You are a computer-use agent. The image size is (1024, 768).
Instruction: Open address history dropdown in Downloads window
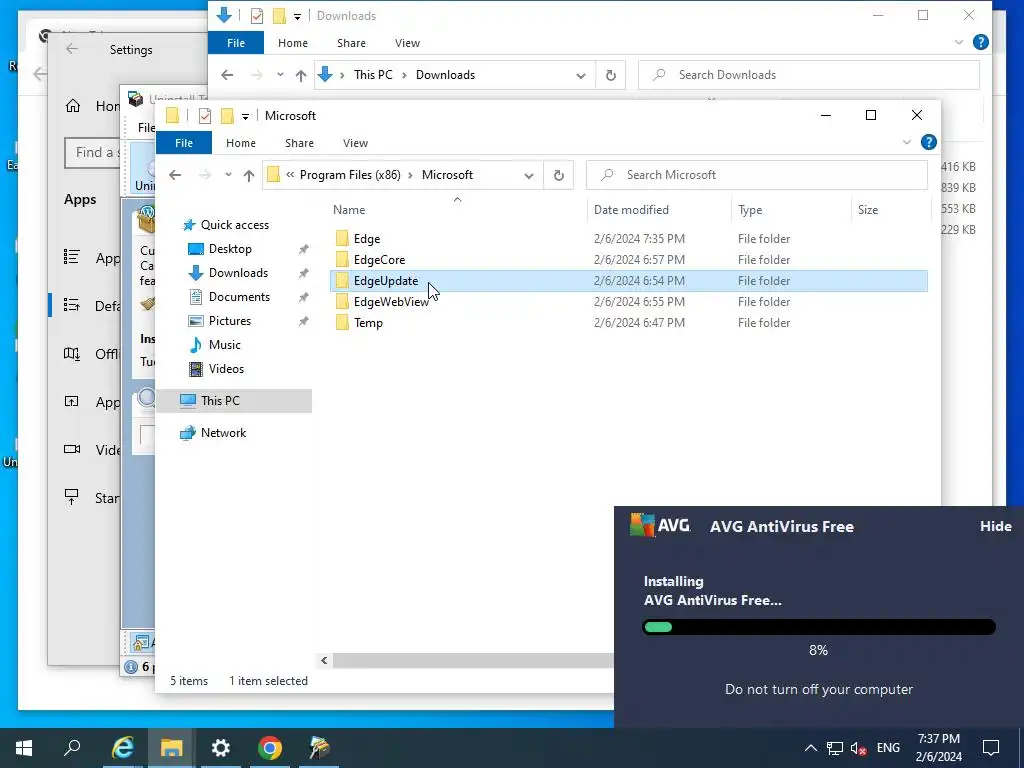point(581,76)
